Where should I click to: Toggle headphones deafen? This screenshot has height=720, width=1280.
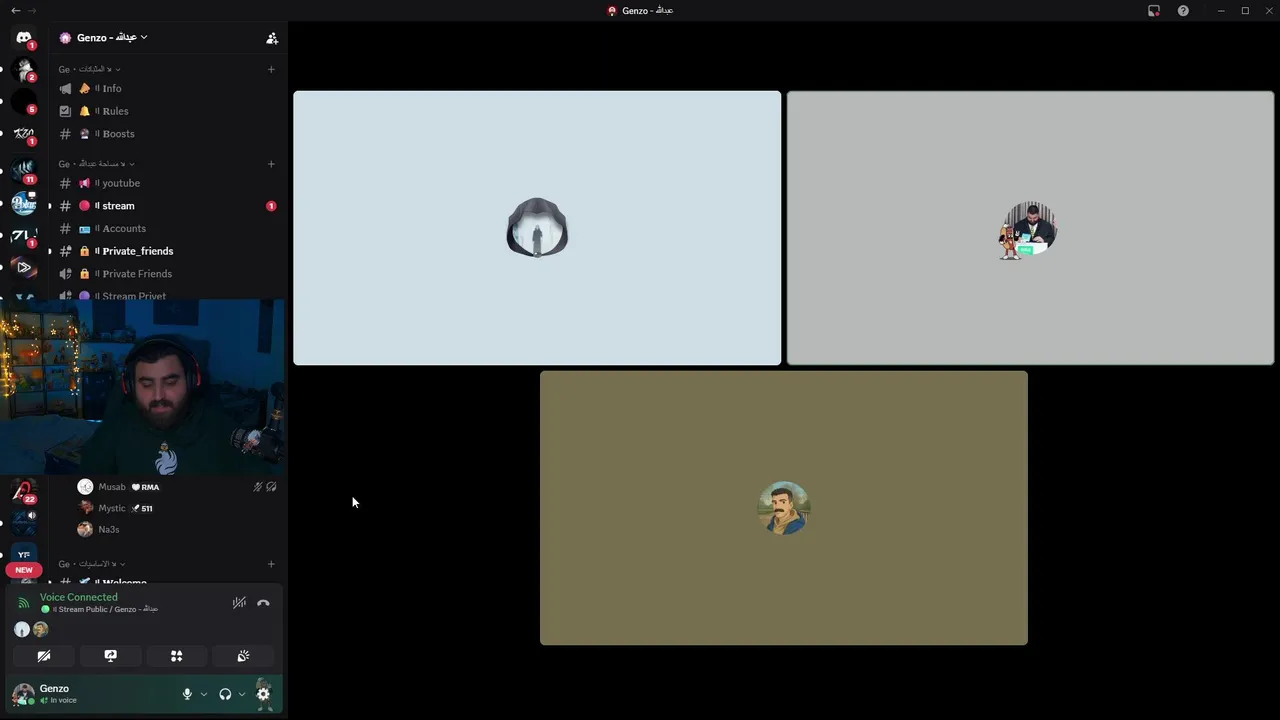coord(225,694)
